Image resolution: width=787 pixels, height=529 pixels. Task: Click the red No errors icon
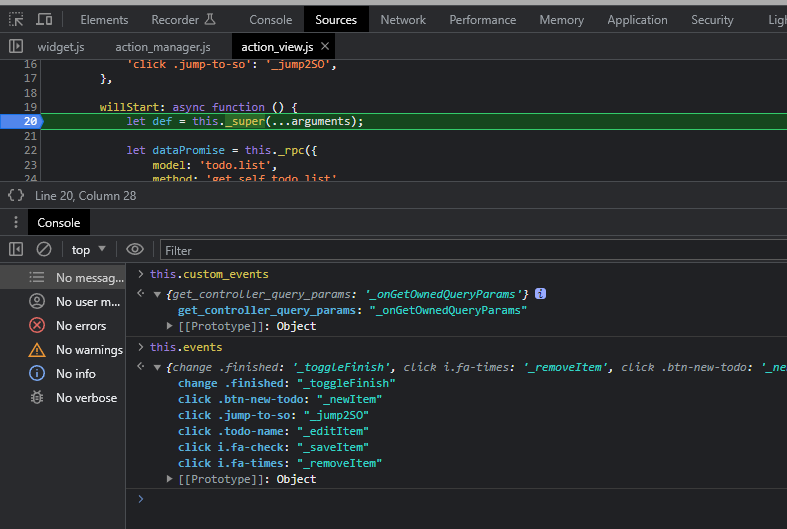pos(37,325)
